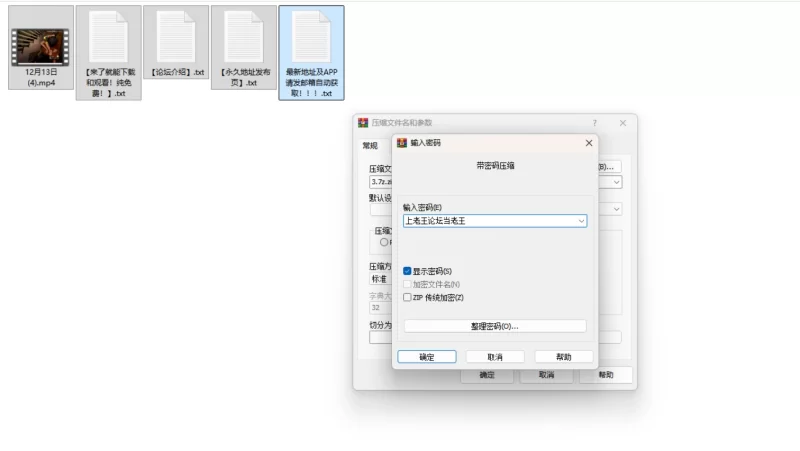Expand the 输入密码 password history dropdown
800x451 pixels.
pyautogui.click(x=581, y=221)
